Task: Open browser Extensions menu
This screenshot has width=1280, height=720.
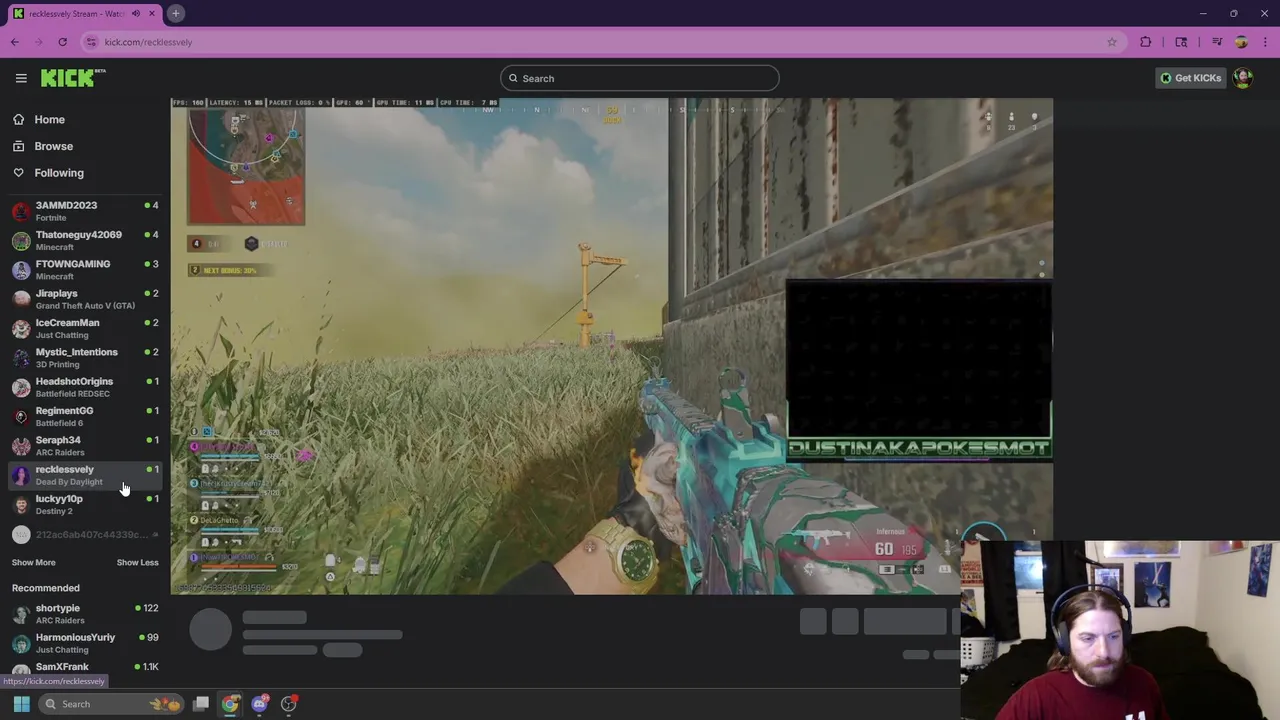Action: coord(1146,42)
